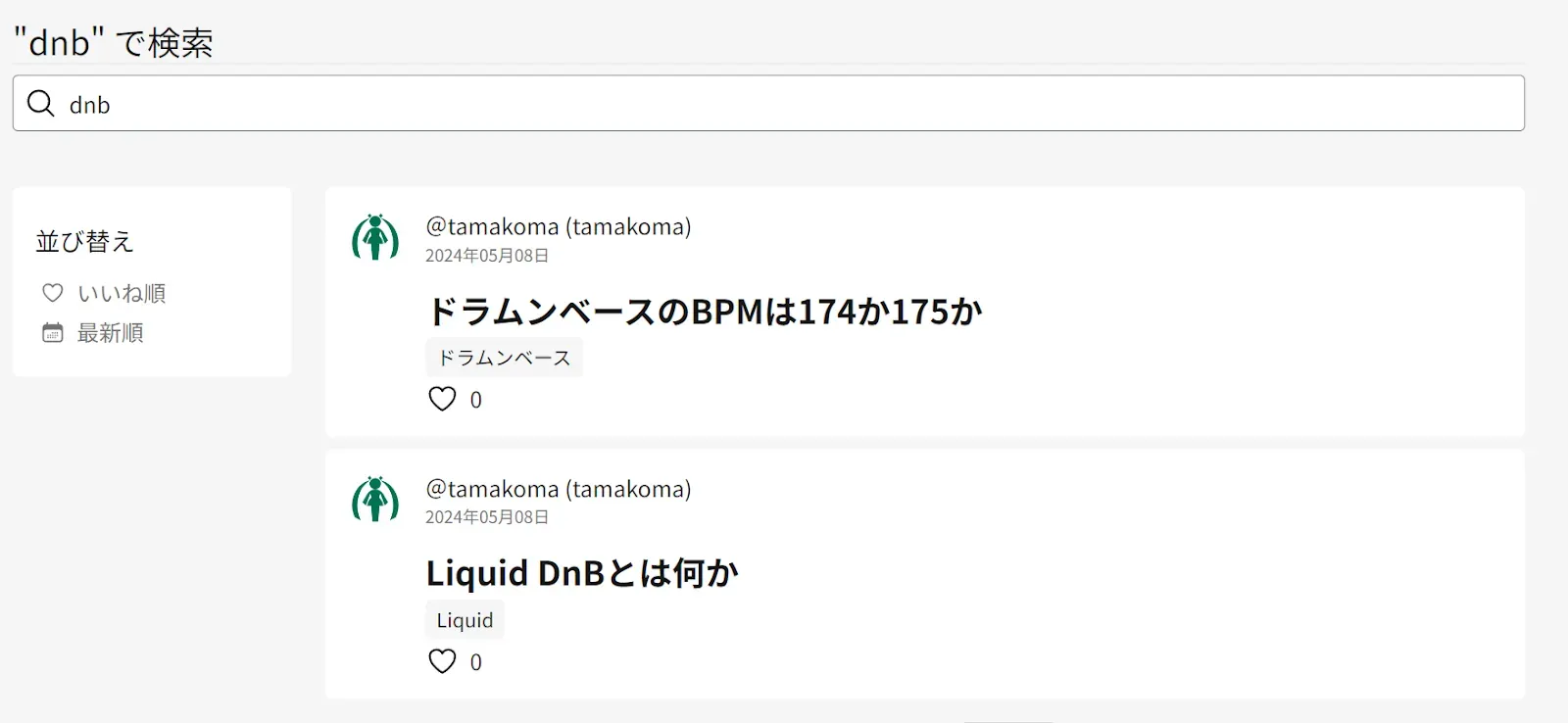Click the like count on the Liquid post
Viewport: 1568px width, 723px height.
pyautogui.click(x=476, y=662)
